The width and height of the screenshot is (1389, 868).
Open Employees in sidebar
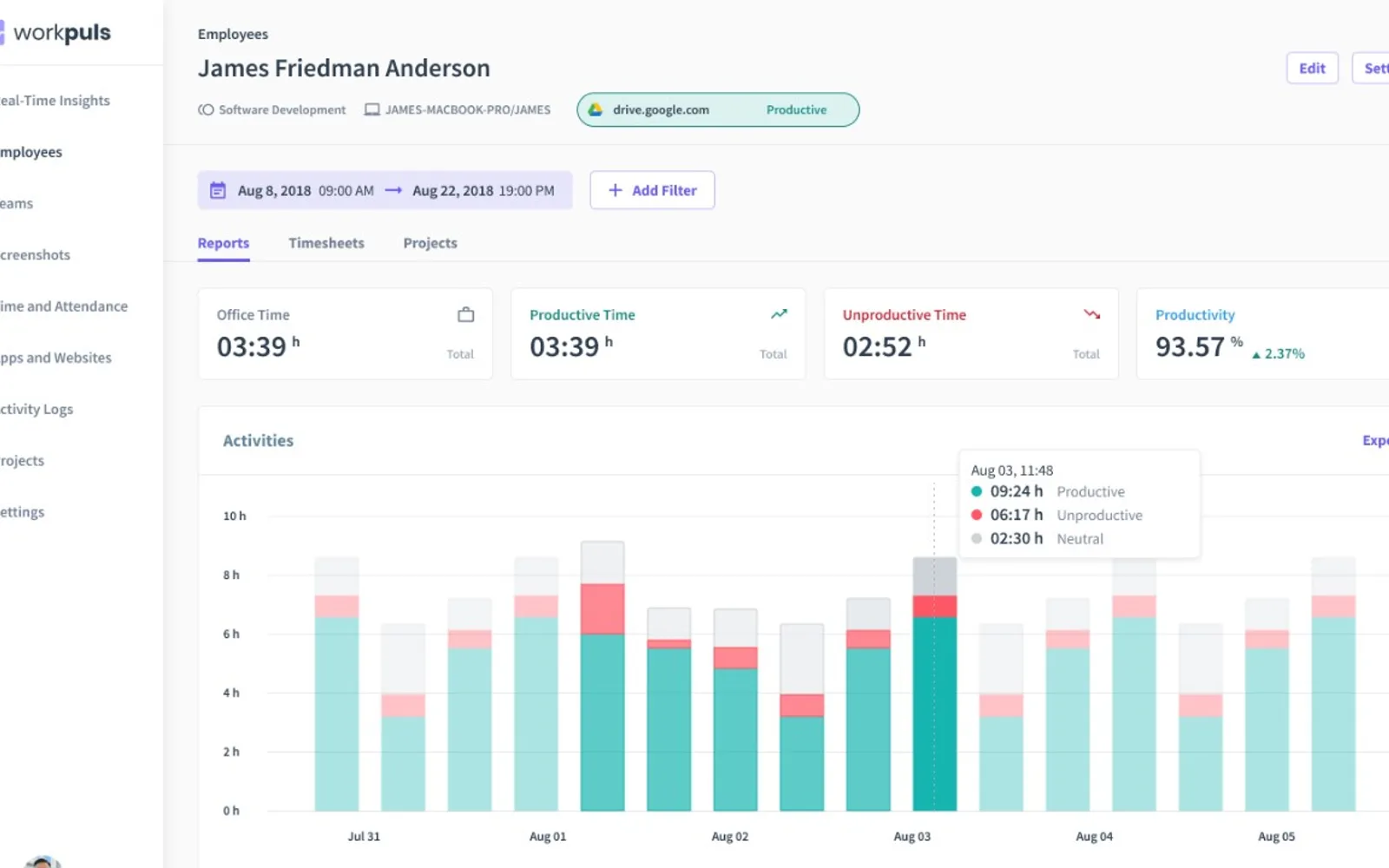[x=31, y=152]
